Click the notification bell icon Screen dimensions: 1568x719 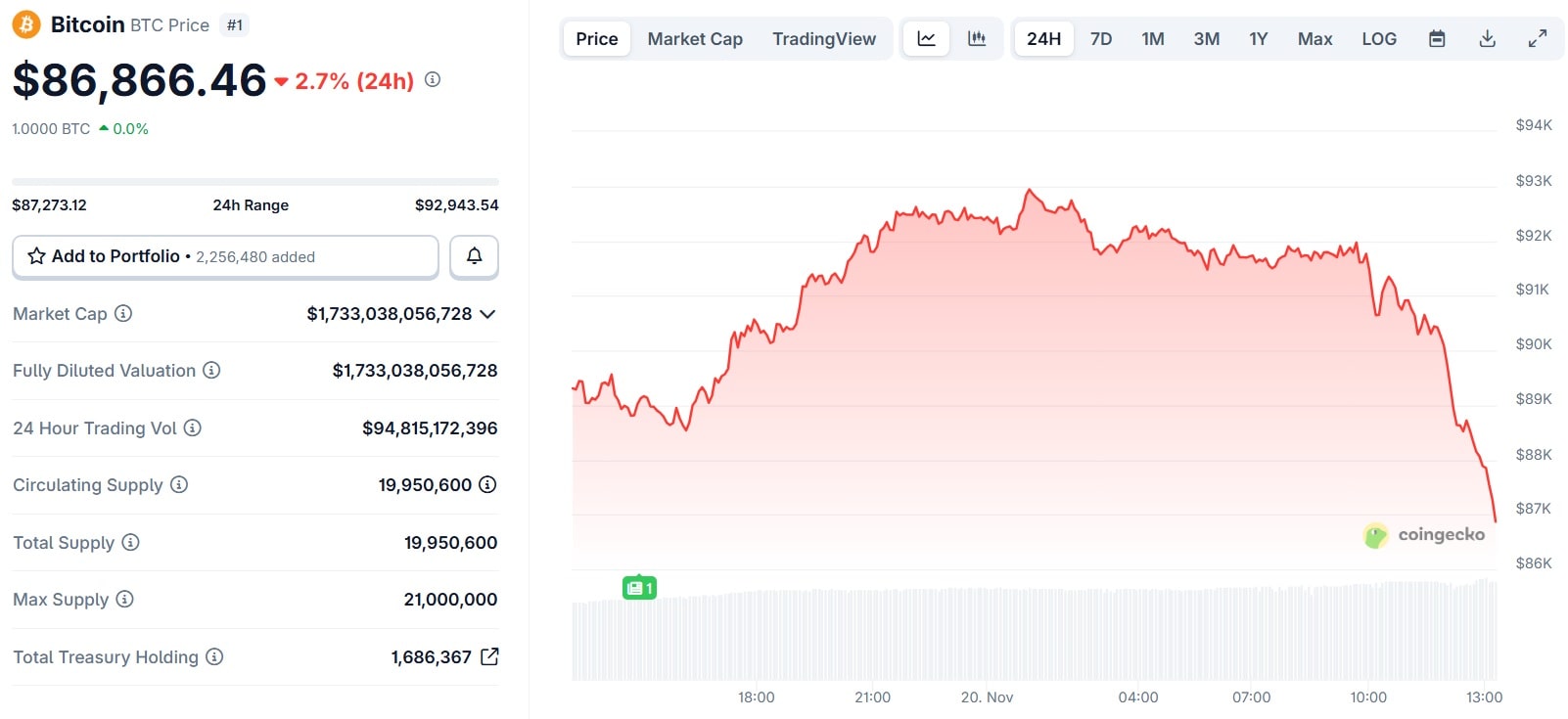point(474,256)
